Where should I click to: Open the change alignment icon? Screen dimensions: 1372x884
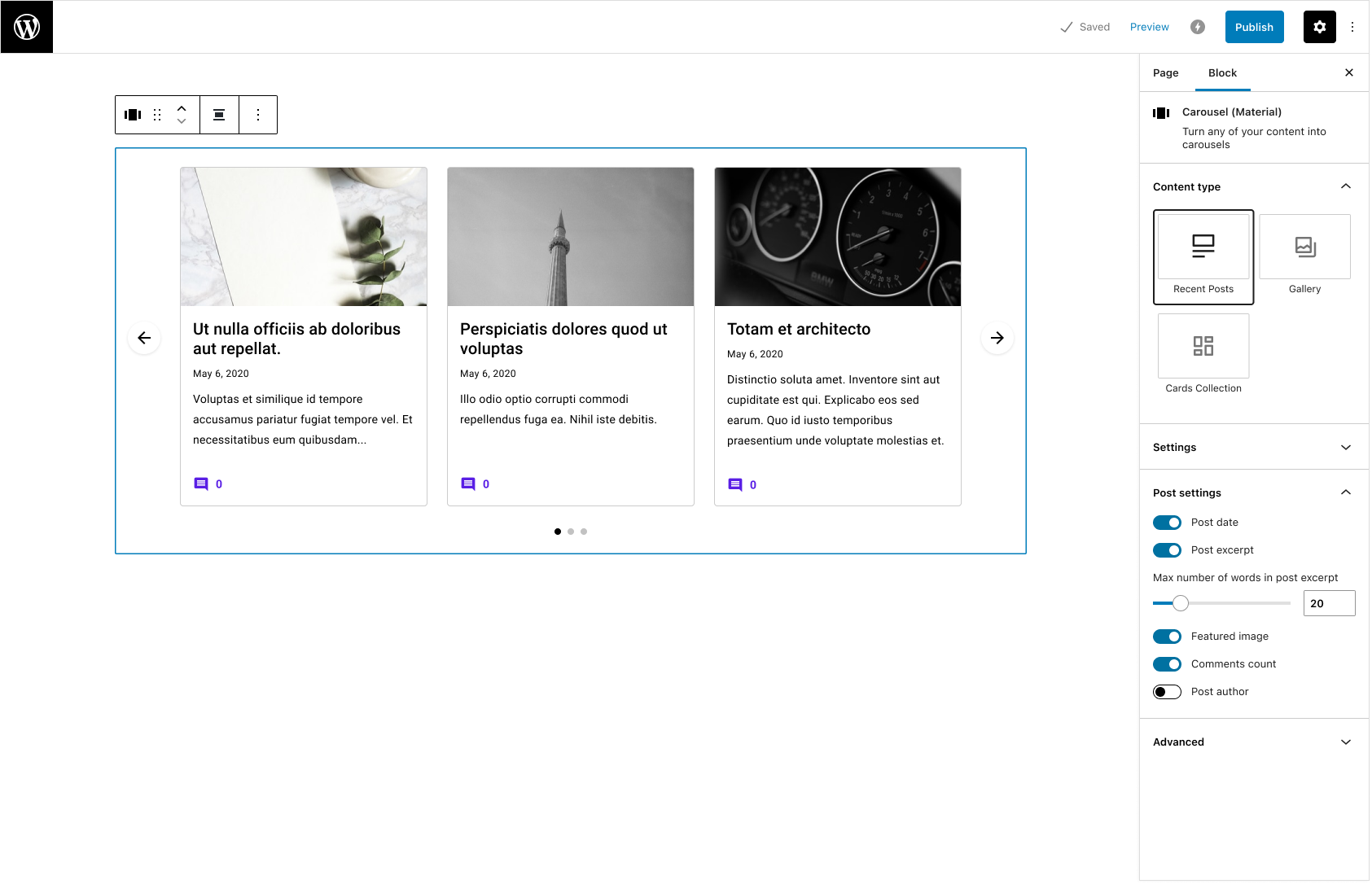(x=219, y=114)
